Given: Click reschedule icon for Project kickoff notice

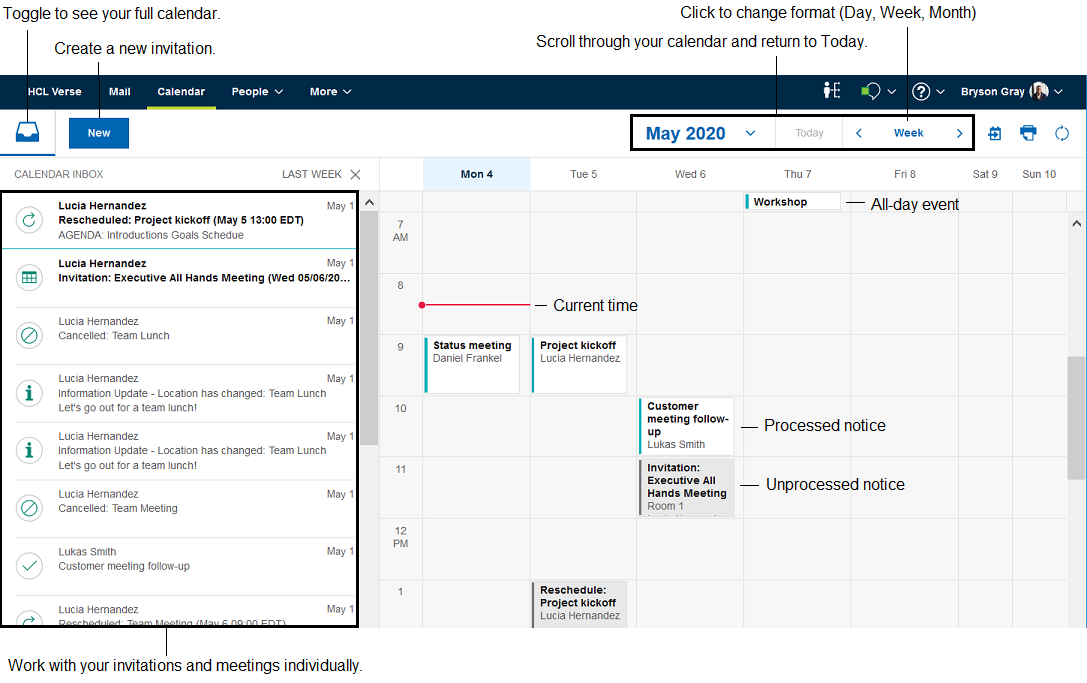Looking at the screenshot, I should pyautogui.click(x=30, y=220).
